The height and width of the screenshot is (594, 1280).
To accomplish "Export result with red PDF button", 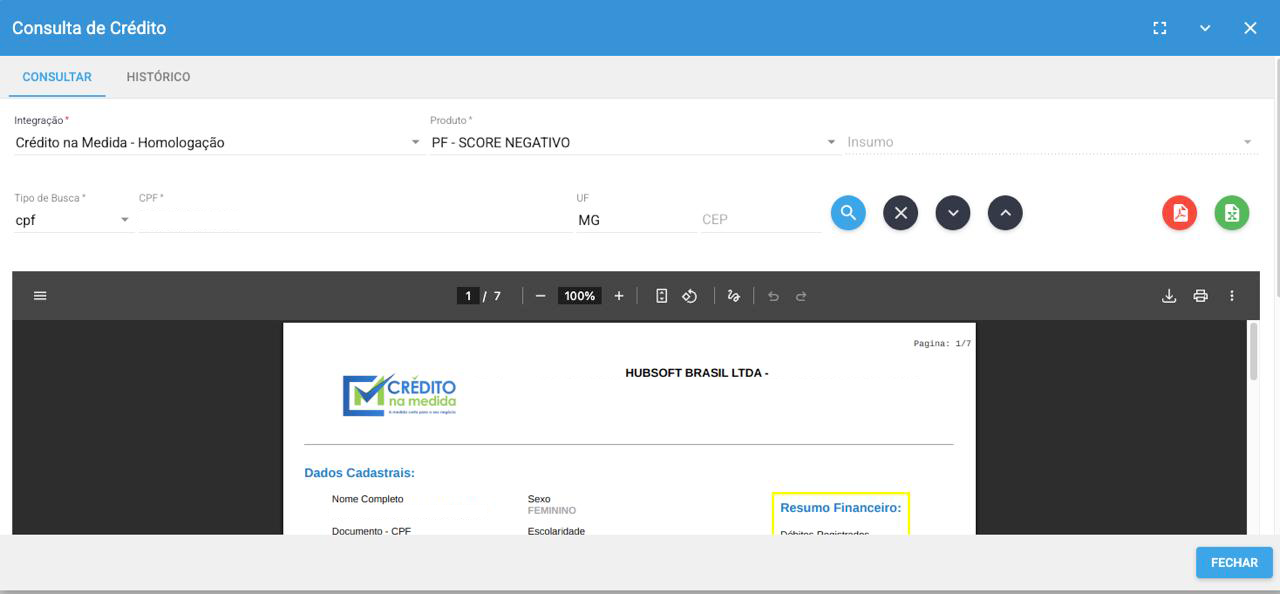I will point(1180,213).
